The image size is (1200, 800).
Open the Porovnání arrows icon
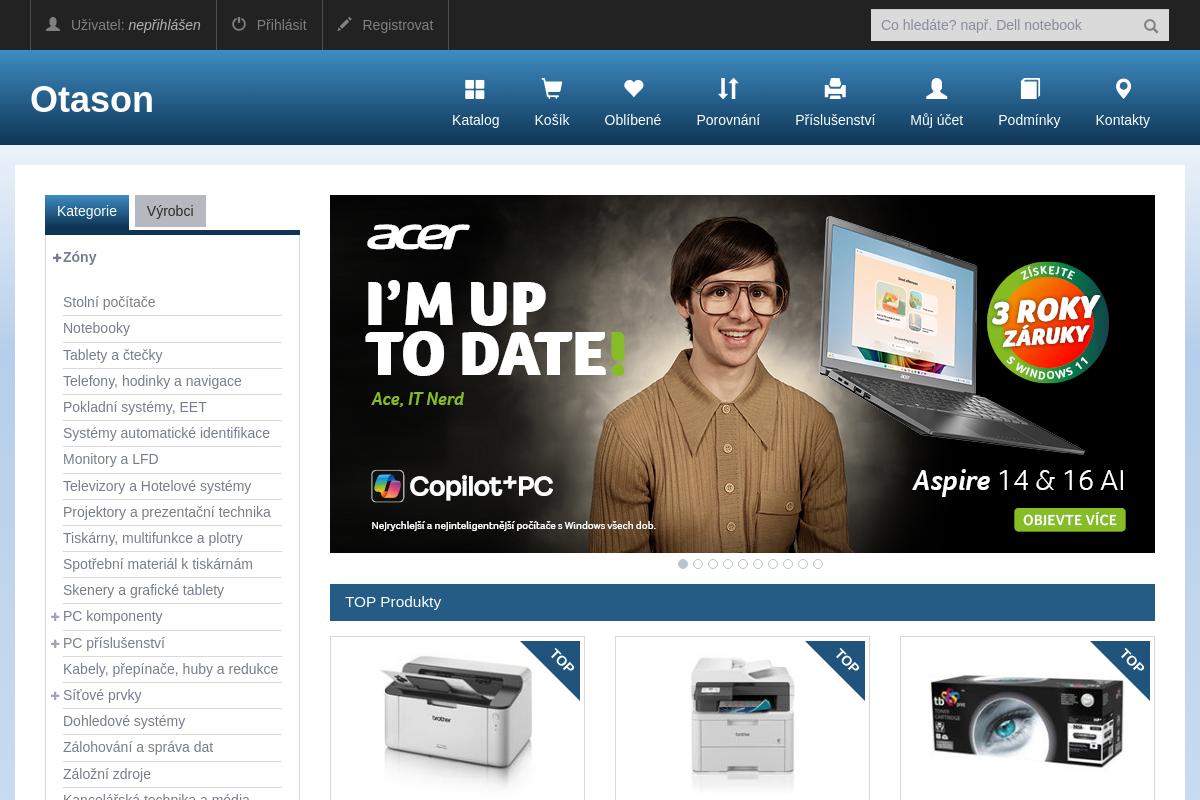728,89
